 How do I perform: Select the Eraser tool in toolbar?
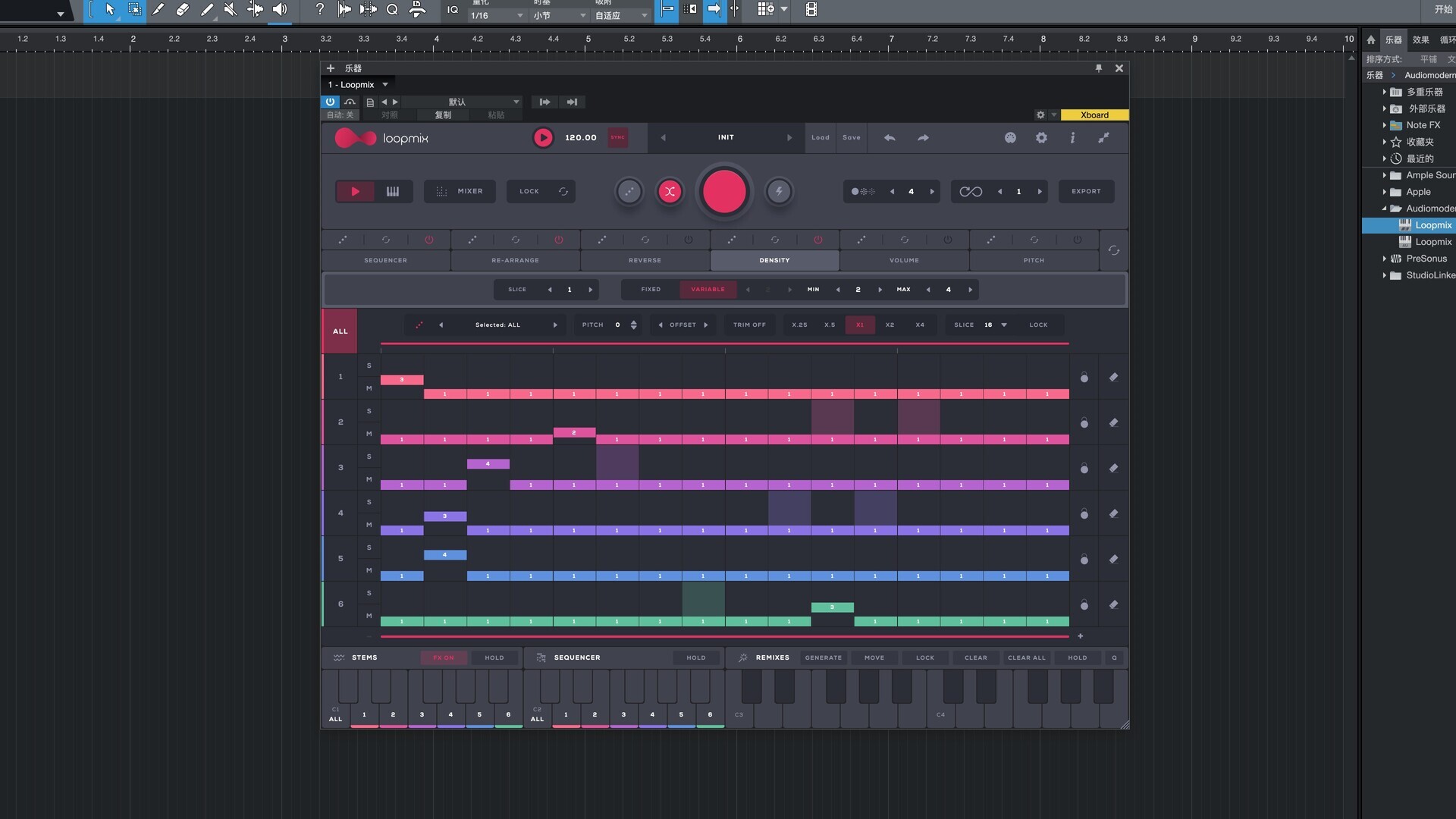click(182, 10)
